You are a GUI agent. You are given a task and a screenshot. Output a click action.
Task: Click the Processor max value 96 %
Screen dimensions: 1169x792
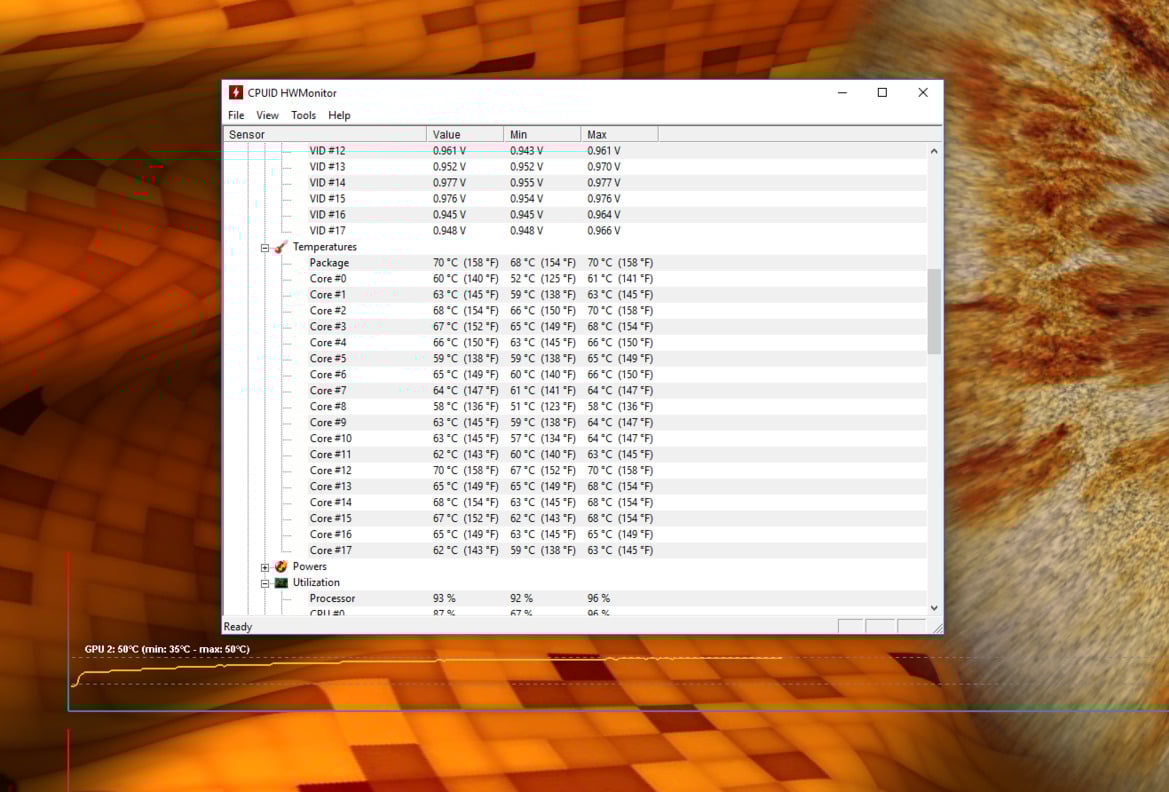pyautogui.click(x=598, y=599)
